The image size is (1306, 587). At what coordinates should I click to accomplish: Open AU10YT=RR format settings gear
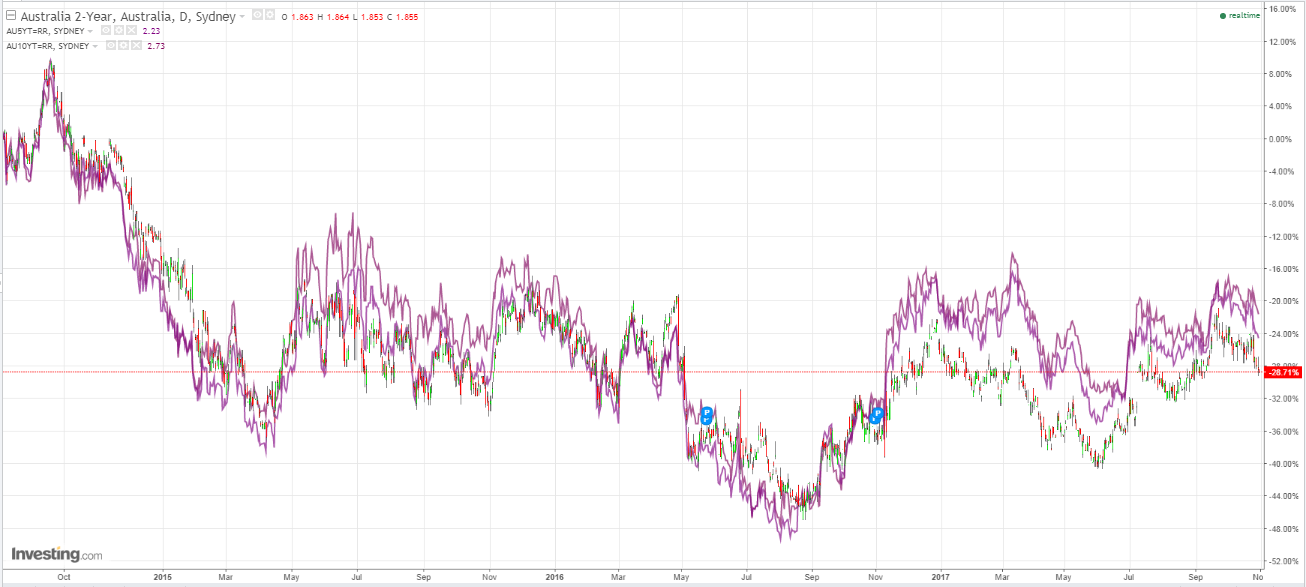[x=123, y=45]
